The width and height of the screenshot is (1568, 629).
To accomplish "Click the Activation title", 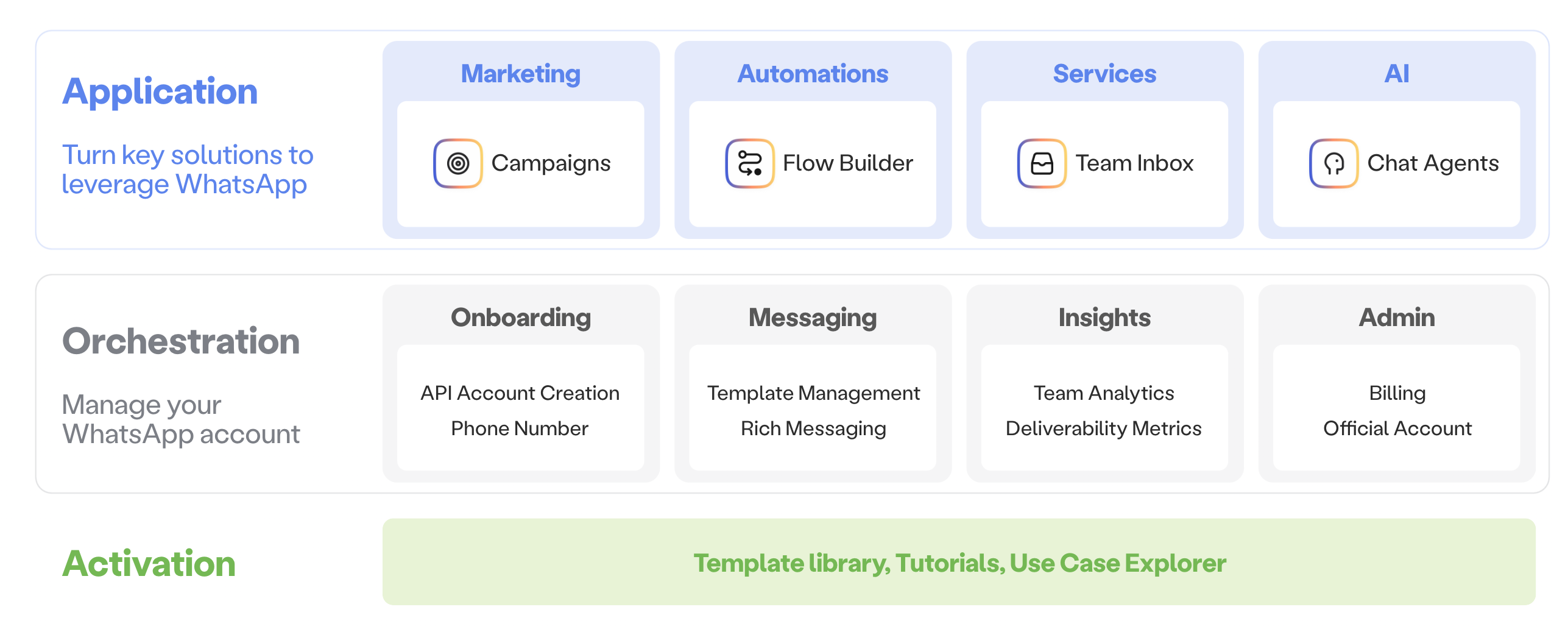I will click(149, 564).
